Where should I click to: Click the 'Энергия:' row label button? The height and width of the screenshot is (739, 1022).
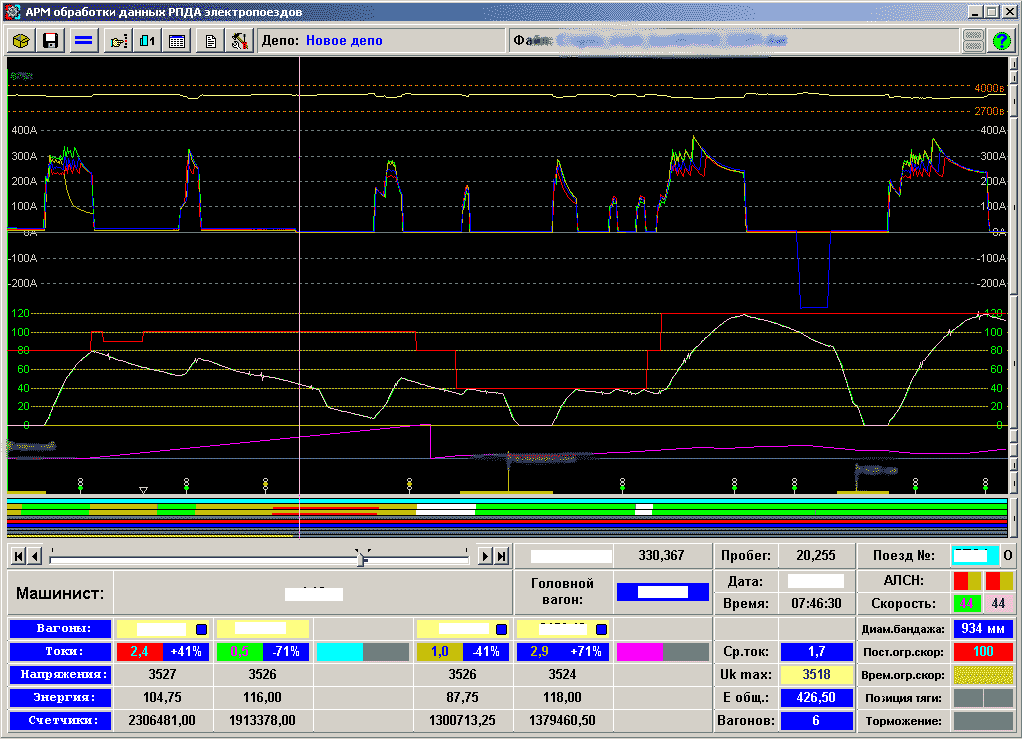coord(61,697)
